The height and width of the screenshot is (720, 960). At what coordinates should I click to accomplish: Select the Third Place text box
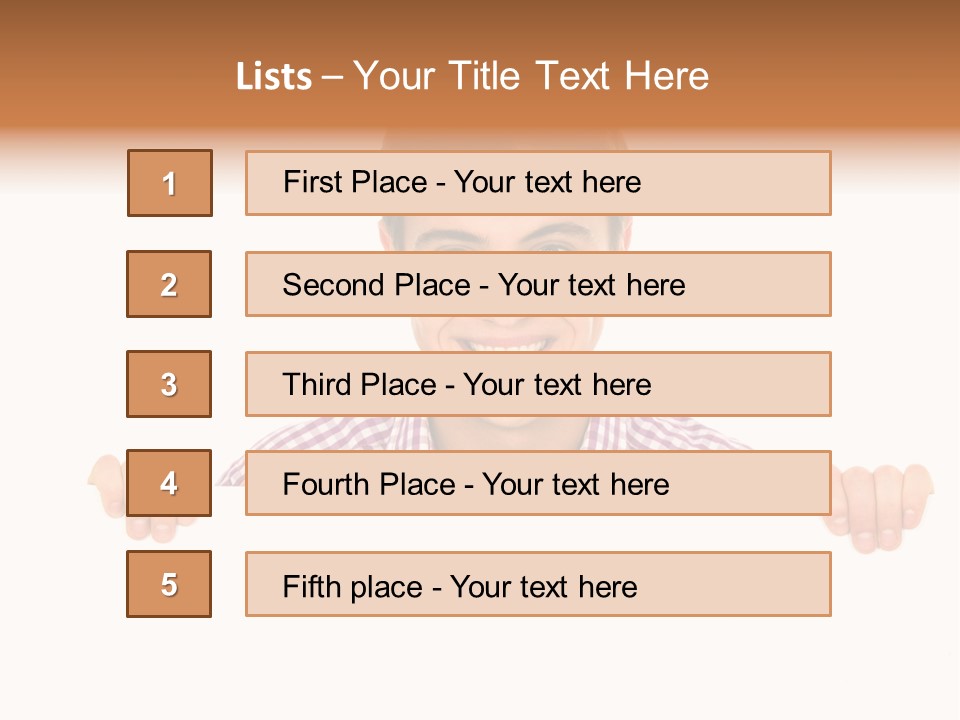538,384
